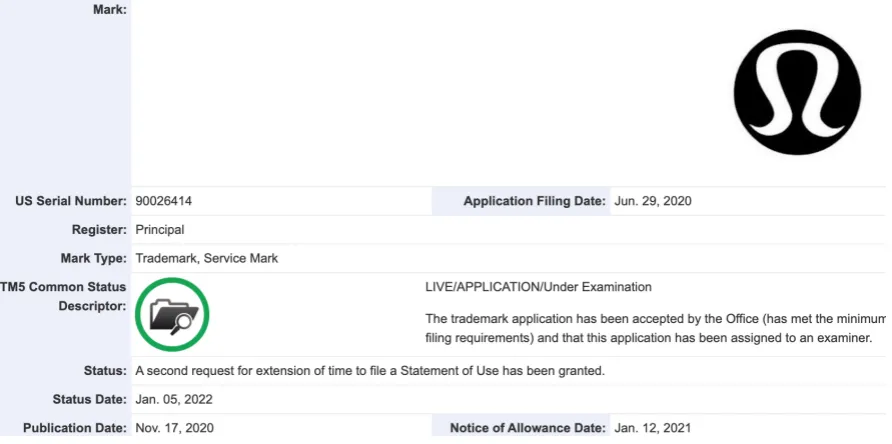This screenshot has width=892, height=444.
Task: Click the examiner assignment description paragraph
Action: tap(655, 328)
